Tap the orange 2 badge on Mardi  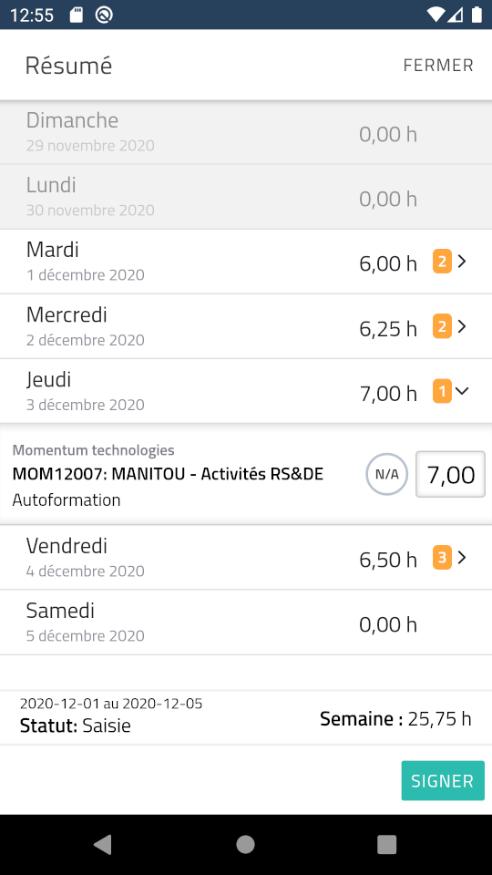pos(442,262)
